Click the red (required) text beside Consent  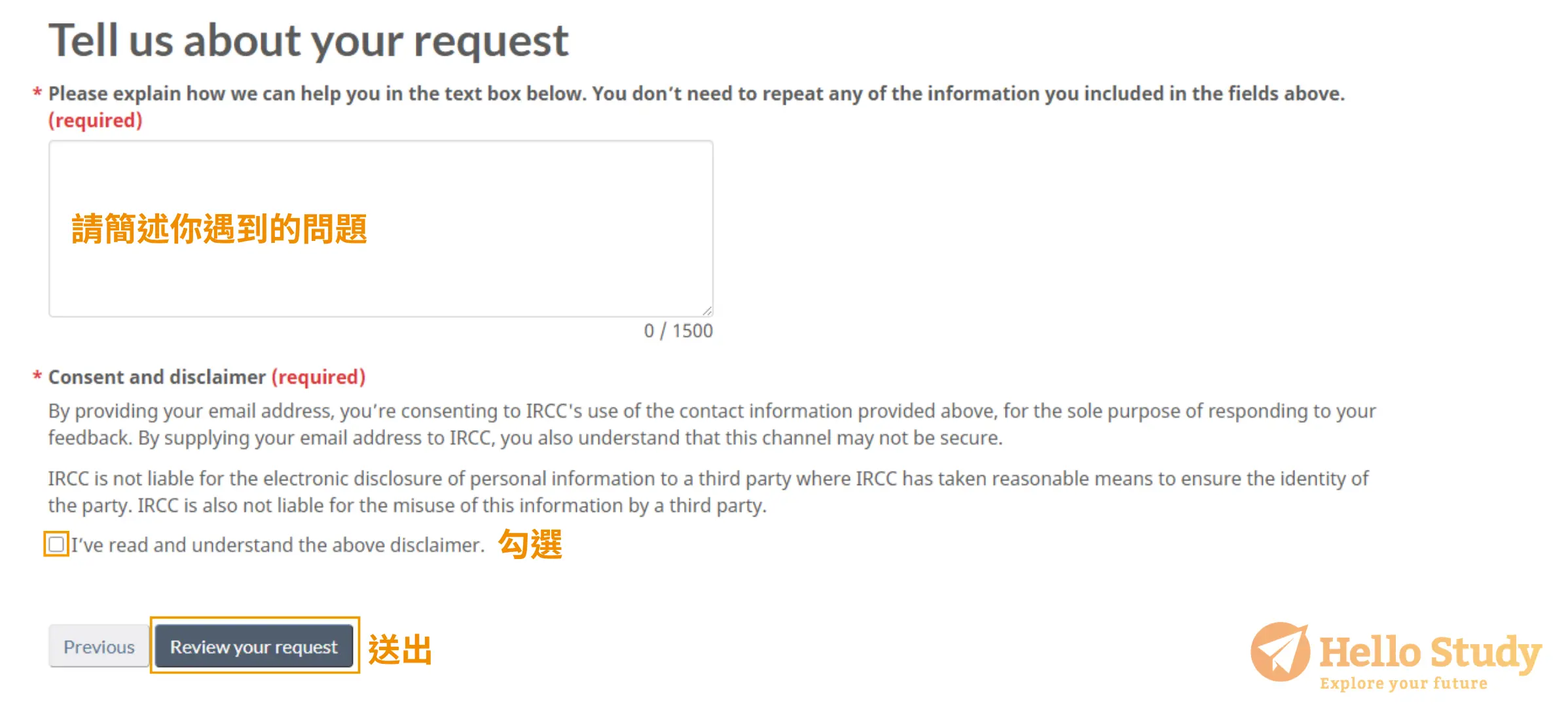319,377
